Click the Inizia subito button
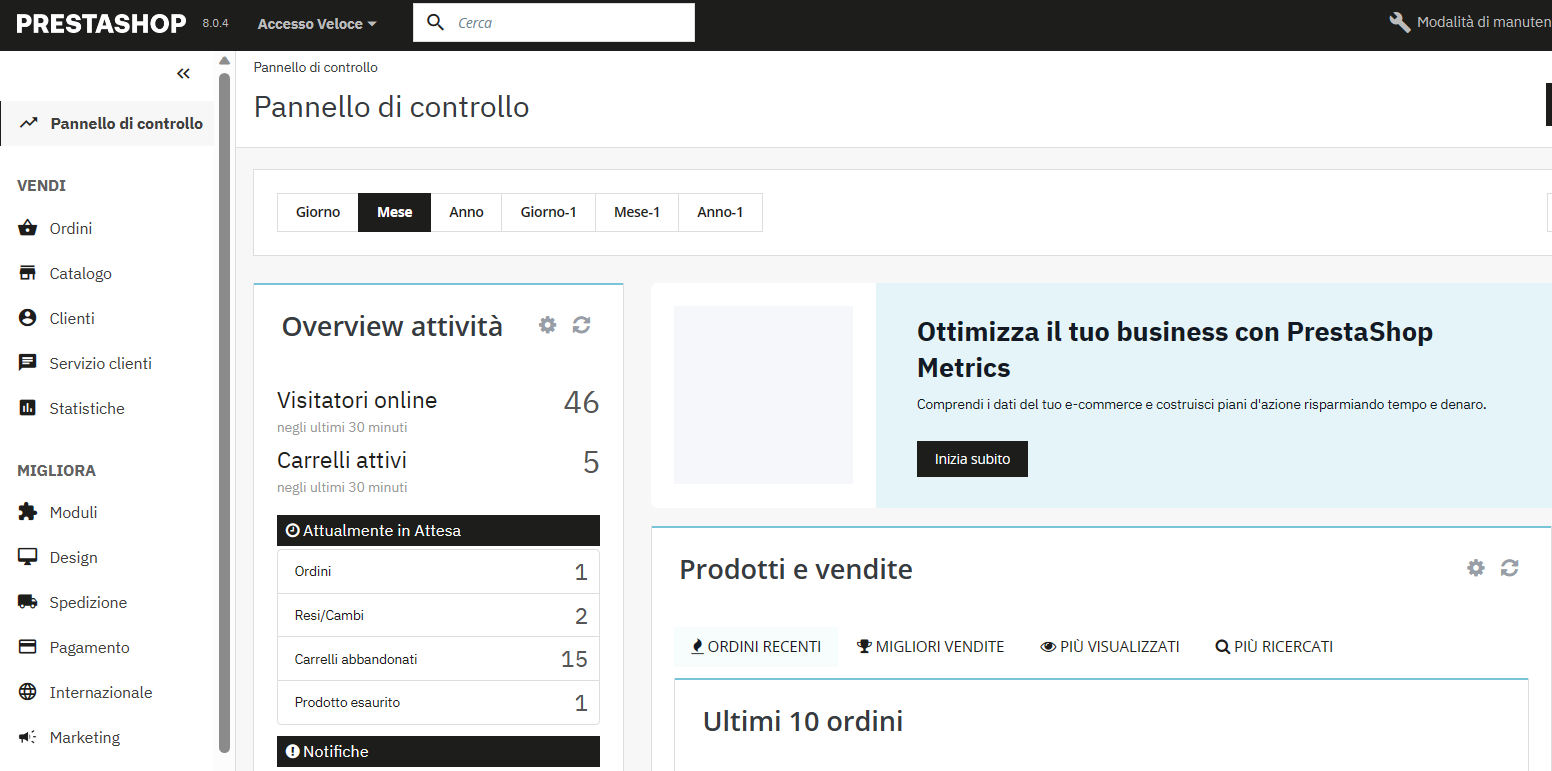The width and height of the screenshot is (1552, 771). (972, 459)
